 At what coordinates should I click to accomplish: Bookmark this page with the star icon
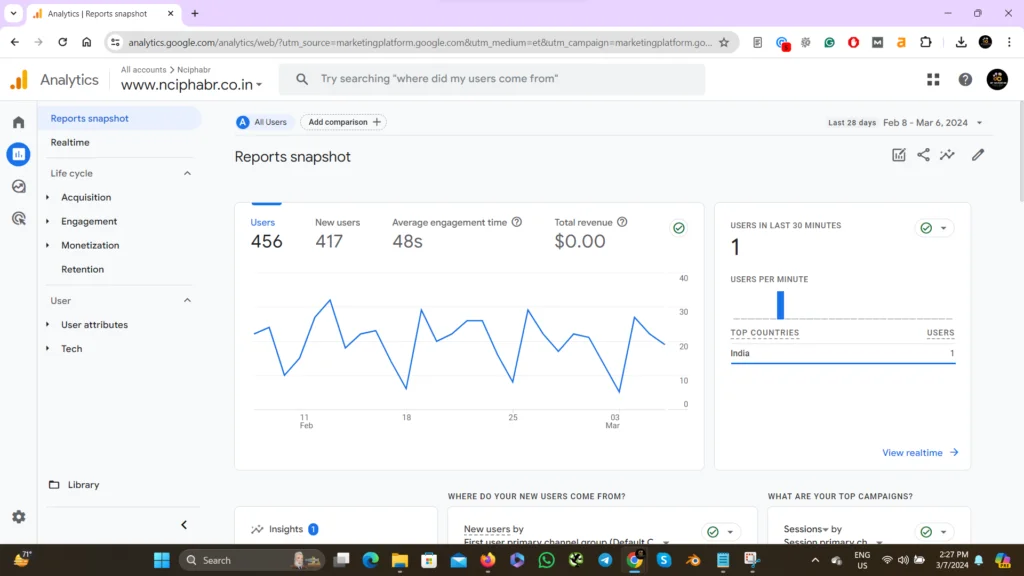[724, 42]
